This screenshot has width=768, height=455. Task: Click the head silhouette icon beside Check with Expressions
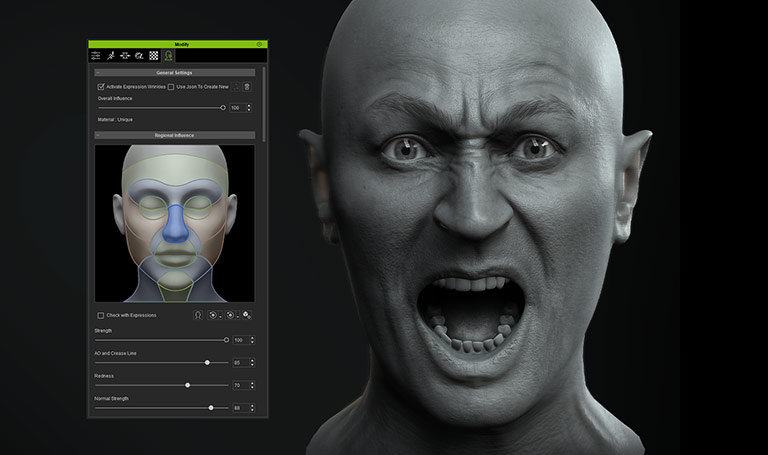click(x=198, y=315)
